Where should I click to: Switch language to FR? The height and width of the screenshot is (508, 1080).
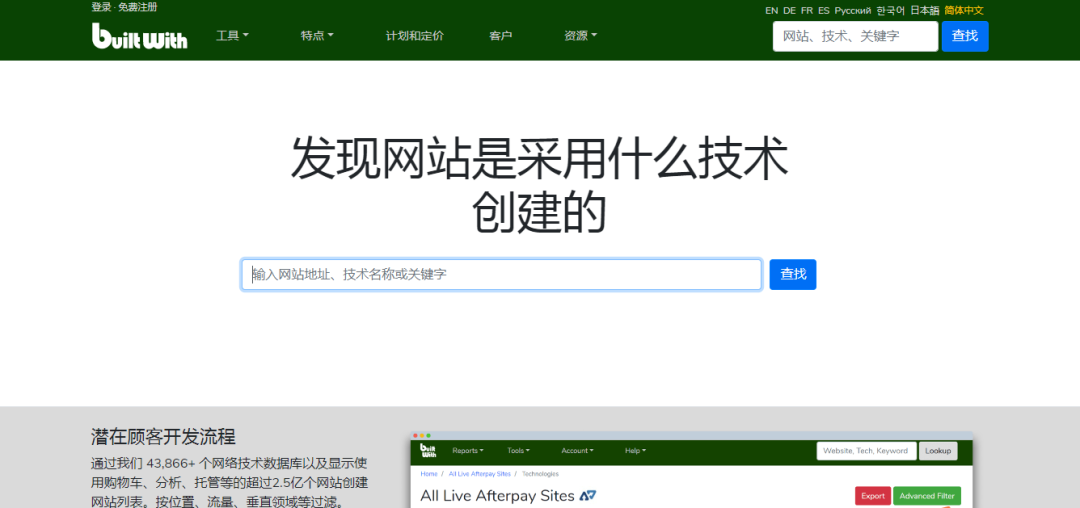point(807,10)
